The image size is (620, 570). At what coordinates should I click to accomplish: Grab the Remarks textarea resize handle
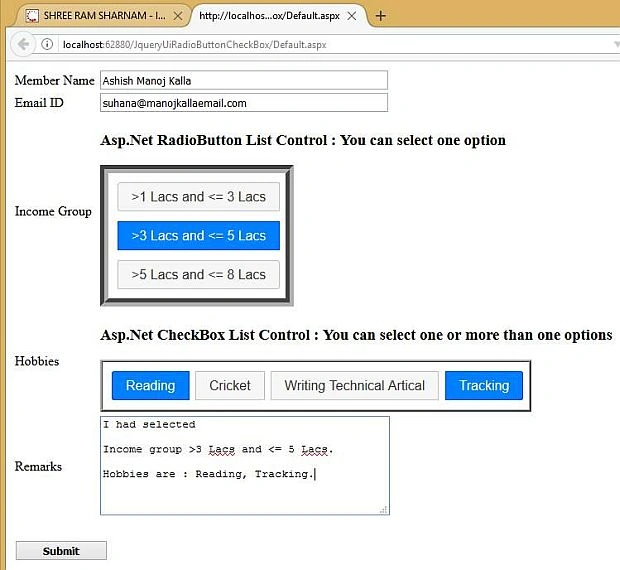click(384, 510)
